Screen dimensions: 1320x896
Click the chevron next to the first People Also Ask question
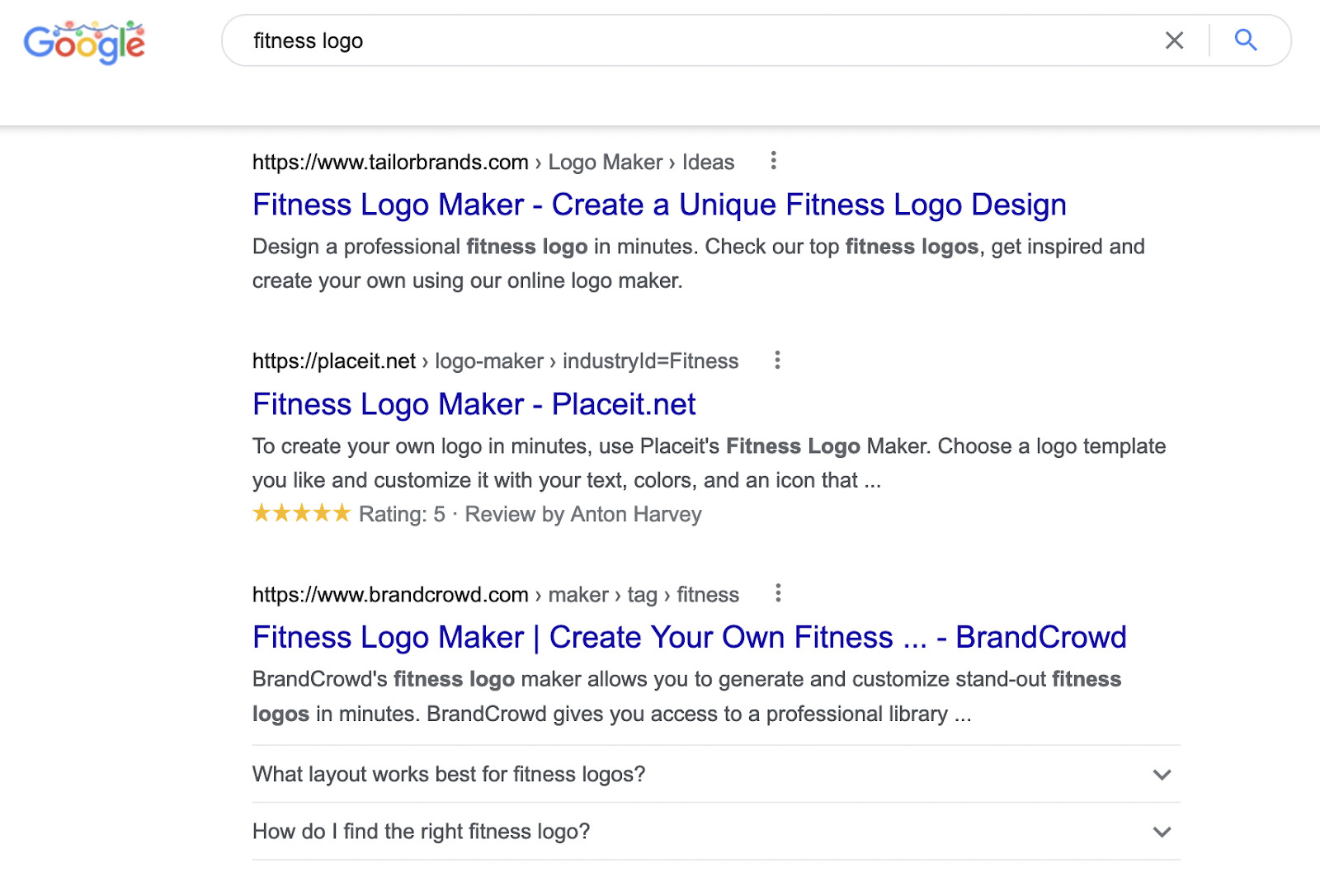click(1162, 776)
